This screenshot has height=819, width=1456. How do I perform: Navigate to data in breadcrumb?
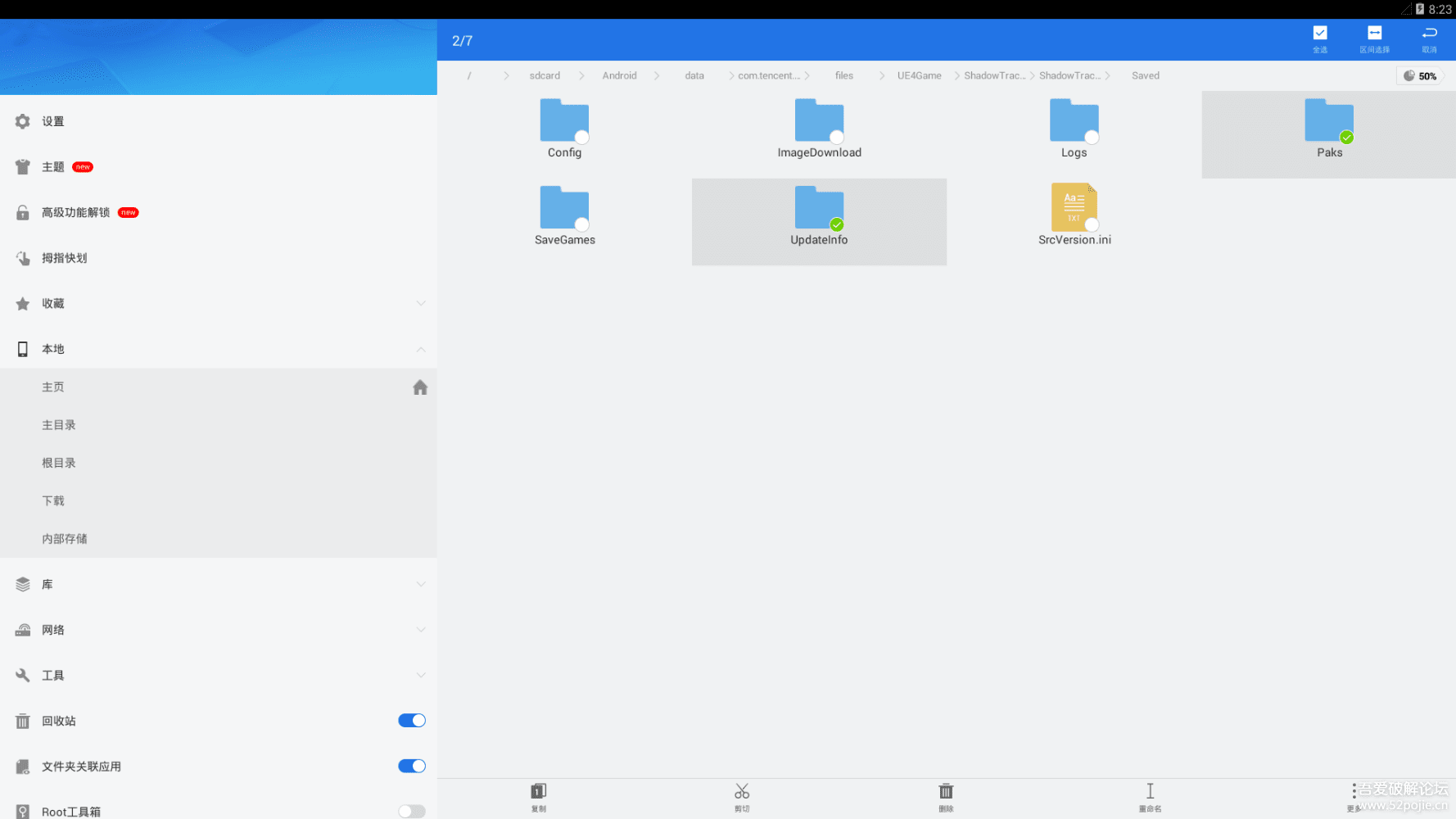[694, 75]
